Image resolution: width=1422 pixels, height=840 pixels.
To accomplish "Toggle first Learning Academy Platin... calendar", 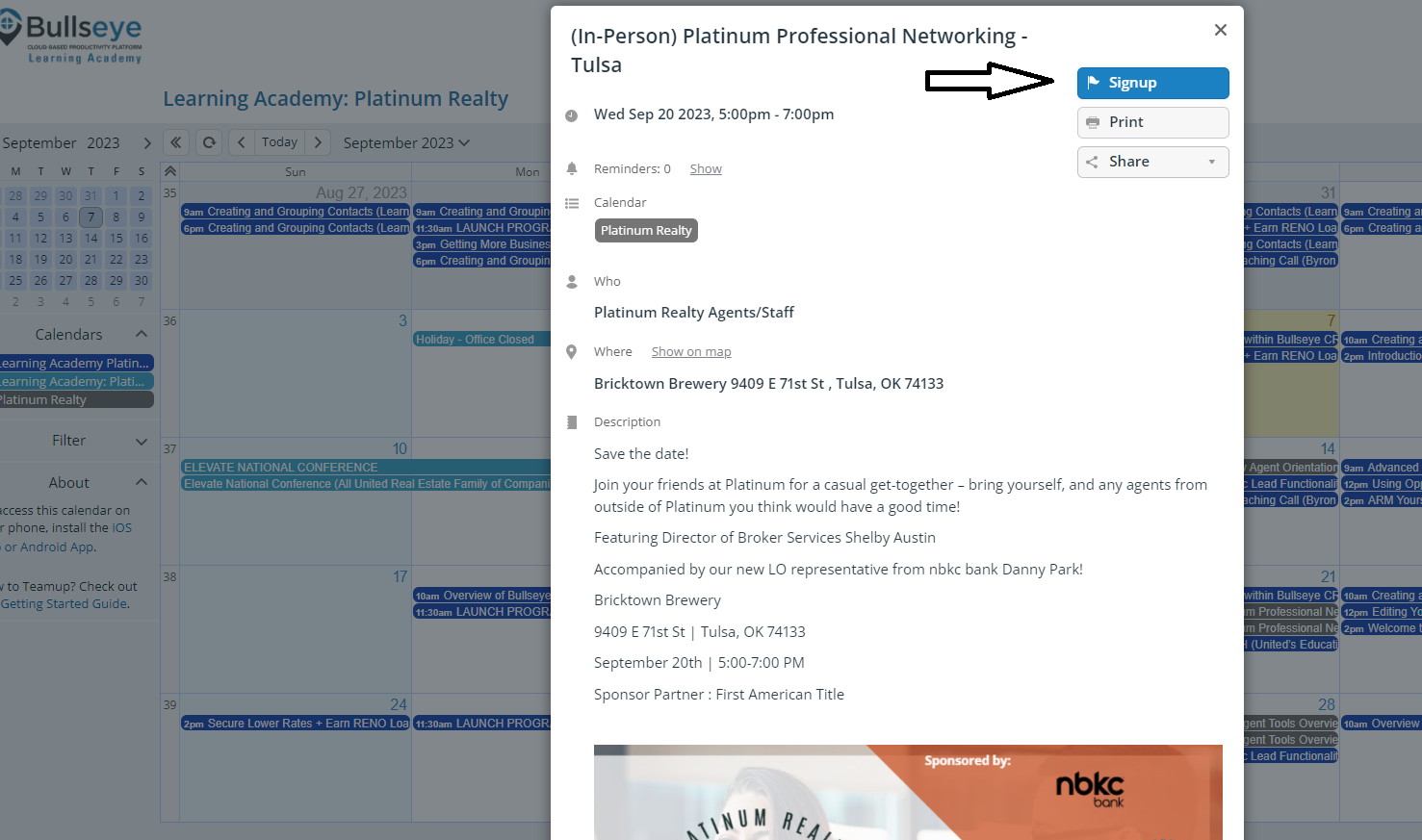I will 75,364.
